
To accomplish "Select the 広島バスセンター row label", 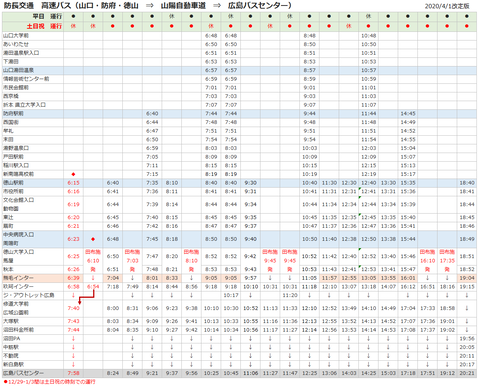I will (x=23, y=373).
